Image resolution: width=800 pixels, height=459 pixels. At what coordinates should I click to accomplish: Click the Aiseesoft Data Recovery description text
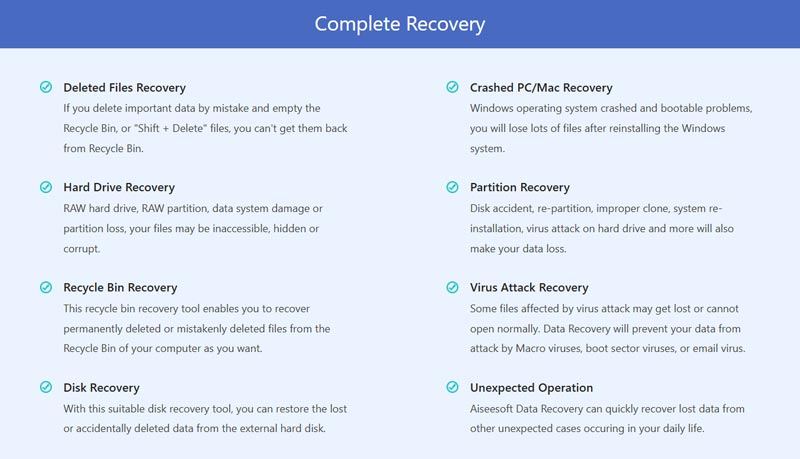pos(607,418)
